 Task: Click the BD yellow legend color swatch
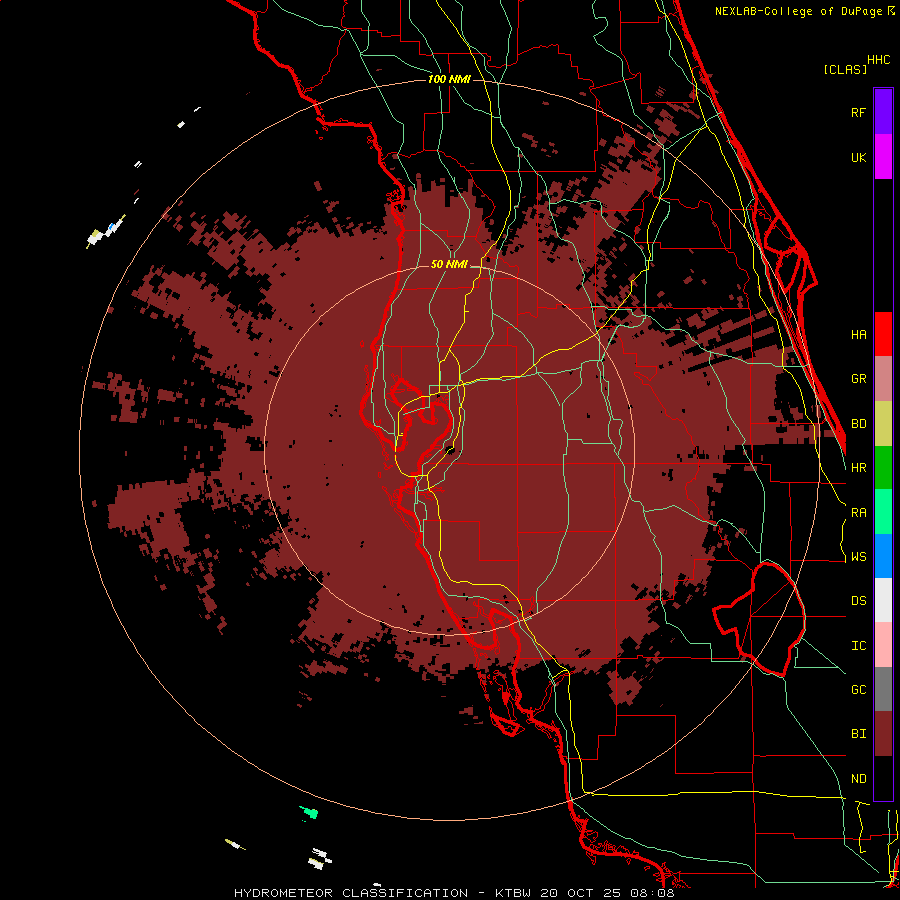coord(883,424)
